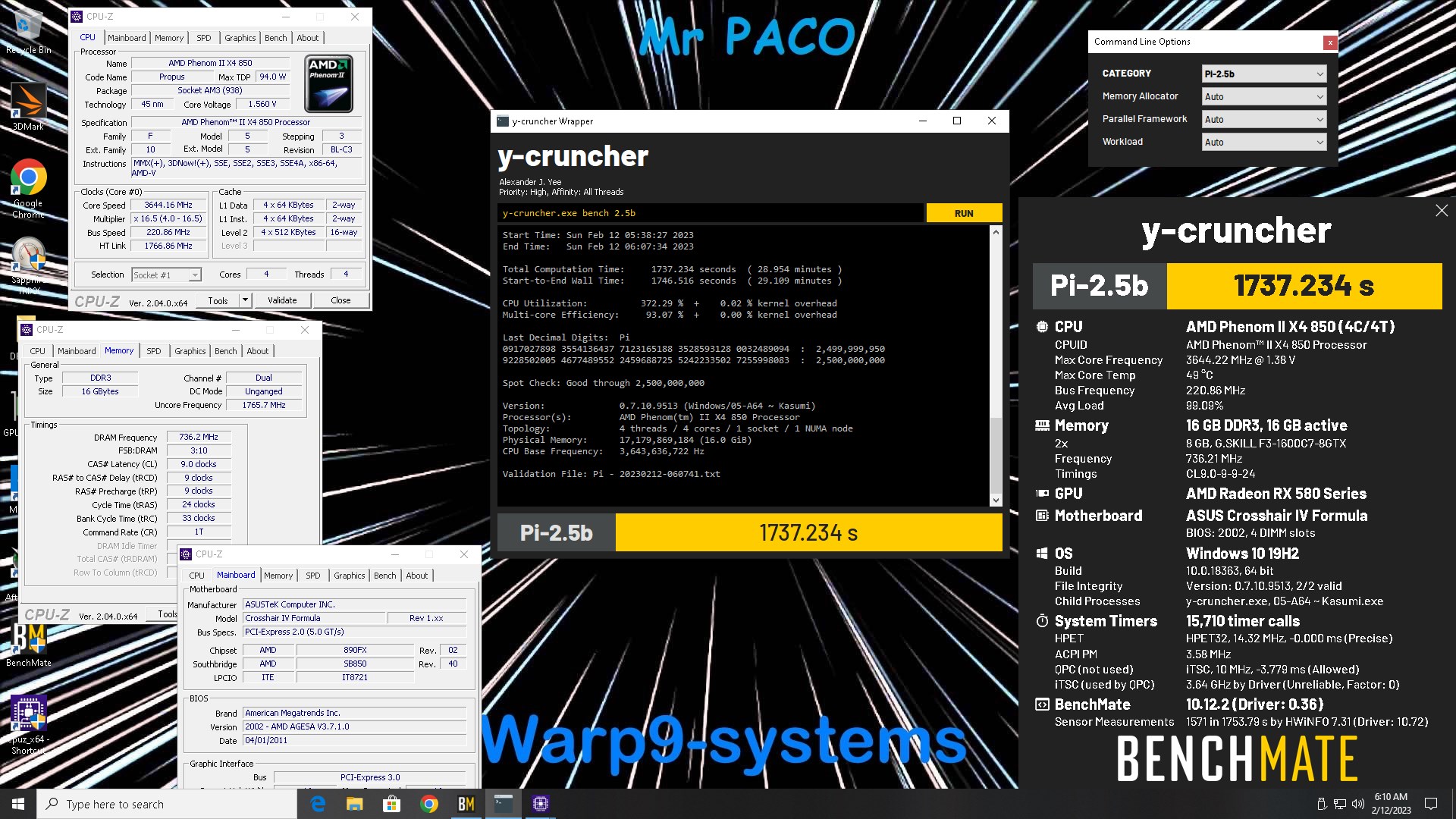The height and width of the screenshot is (819, 1456).
Task: Switch to CPU-Z in the taskbar
Action: pos(541,804)
